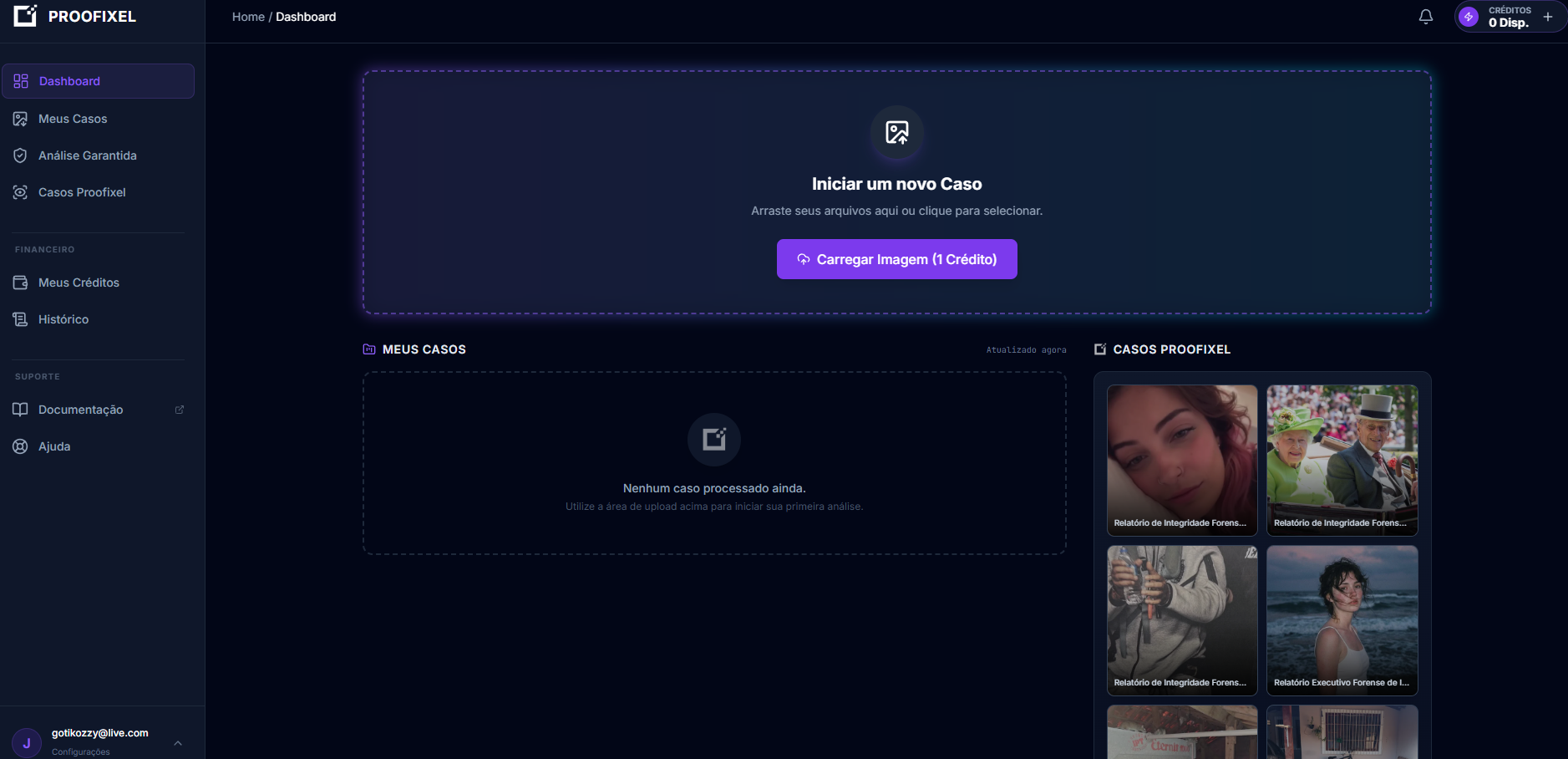Screen dimensions: 1568x759
Task: Open Documentação external link icon
Action: [x=179, y=410]
